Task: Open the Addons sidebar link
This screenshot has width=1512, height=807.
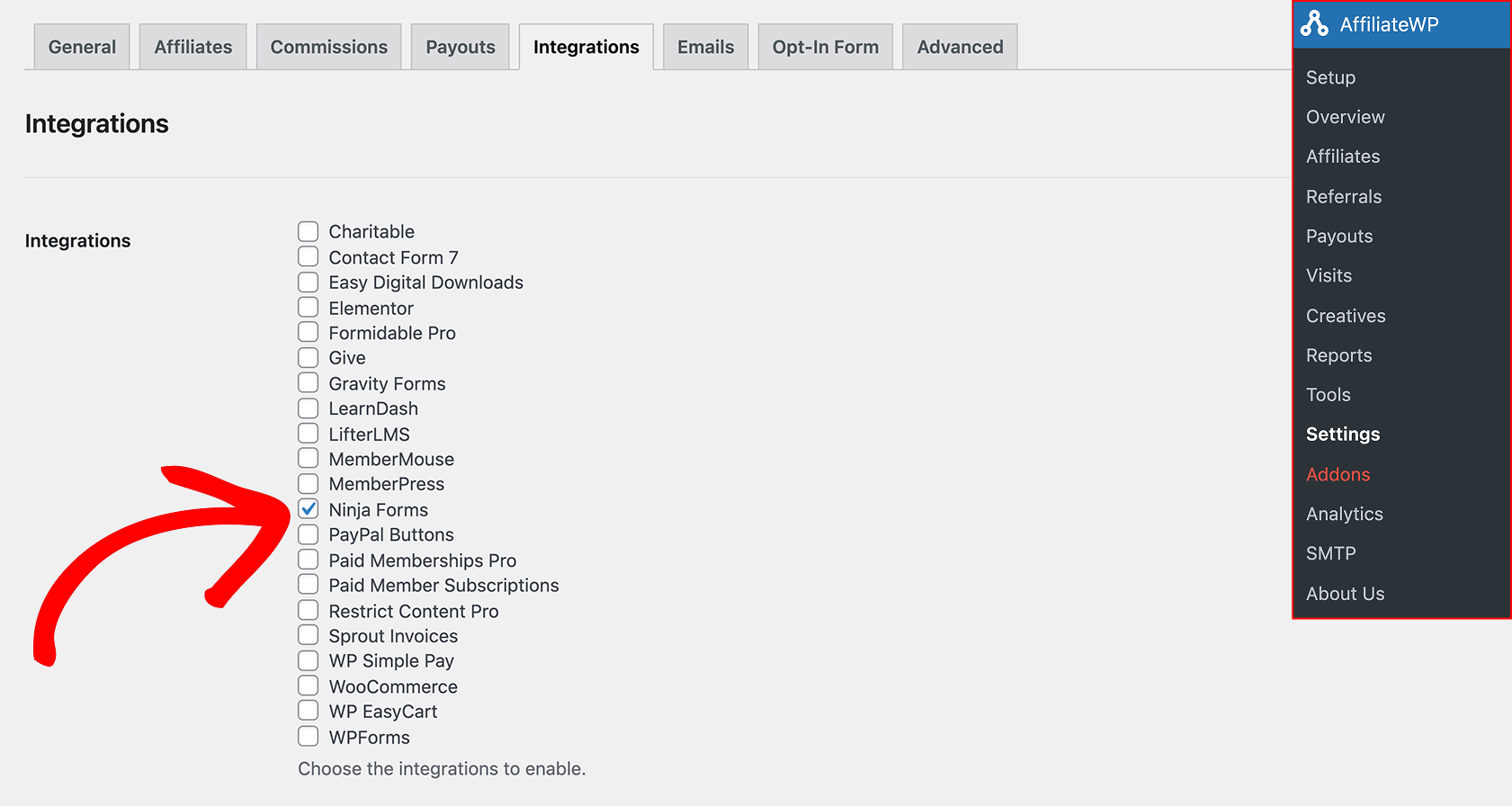Action: pyautogui.click(x=1338, y=474)
